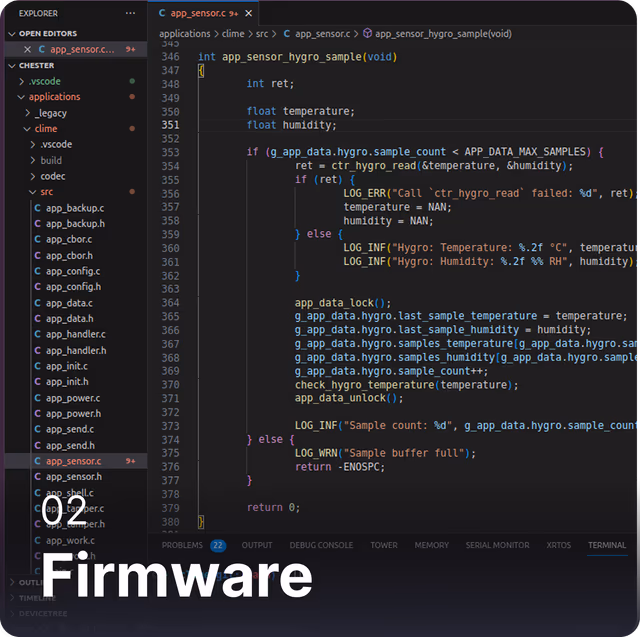This screenshot has width=640, height=637.
Task: Click app_sensor_hygro_sample(void) breadcrumb symbol
Action: click(443, 34)
